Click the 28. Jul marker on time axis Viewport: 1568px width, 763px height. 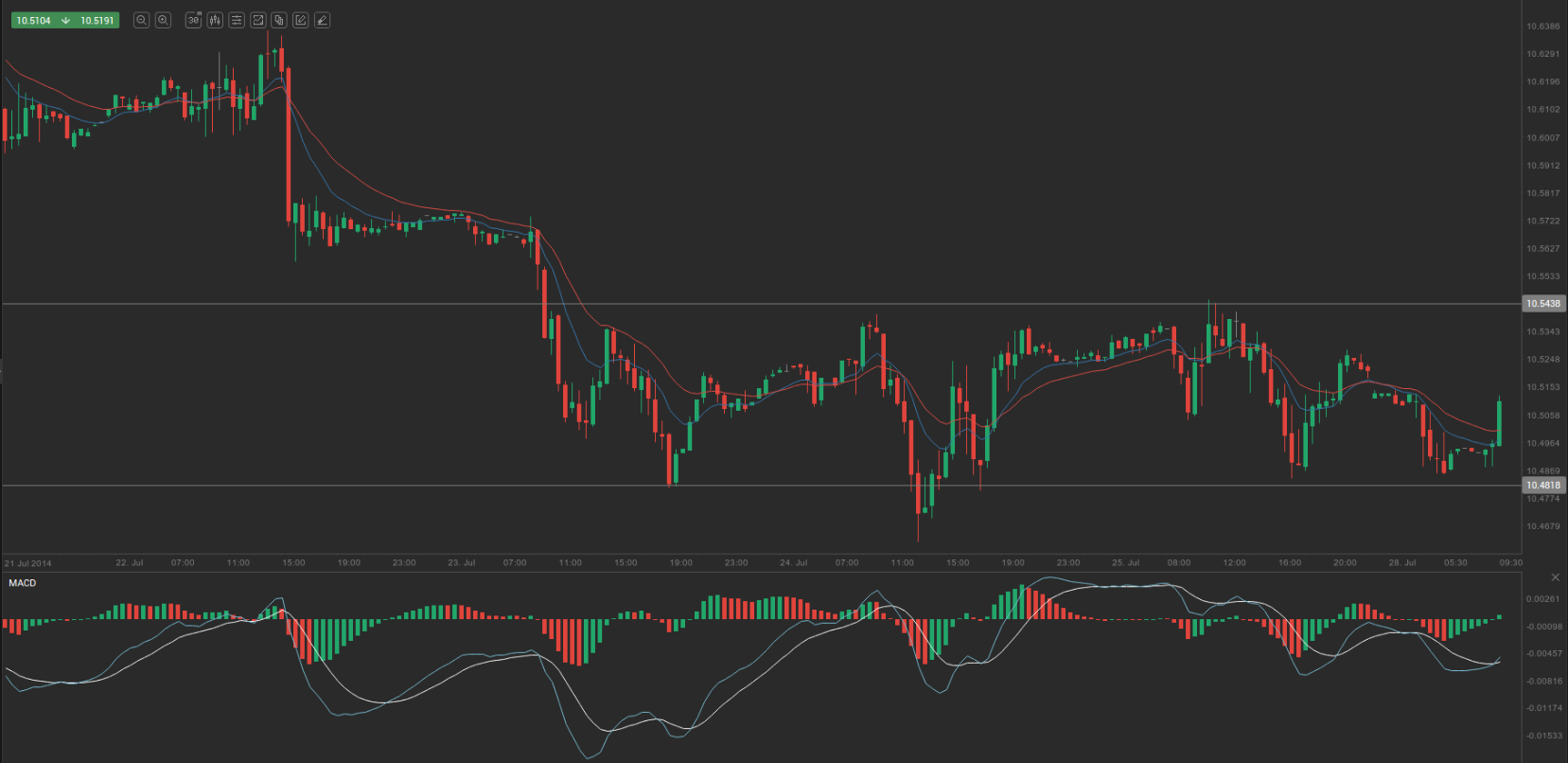(1401, 563)
